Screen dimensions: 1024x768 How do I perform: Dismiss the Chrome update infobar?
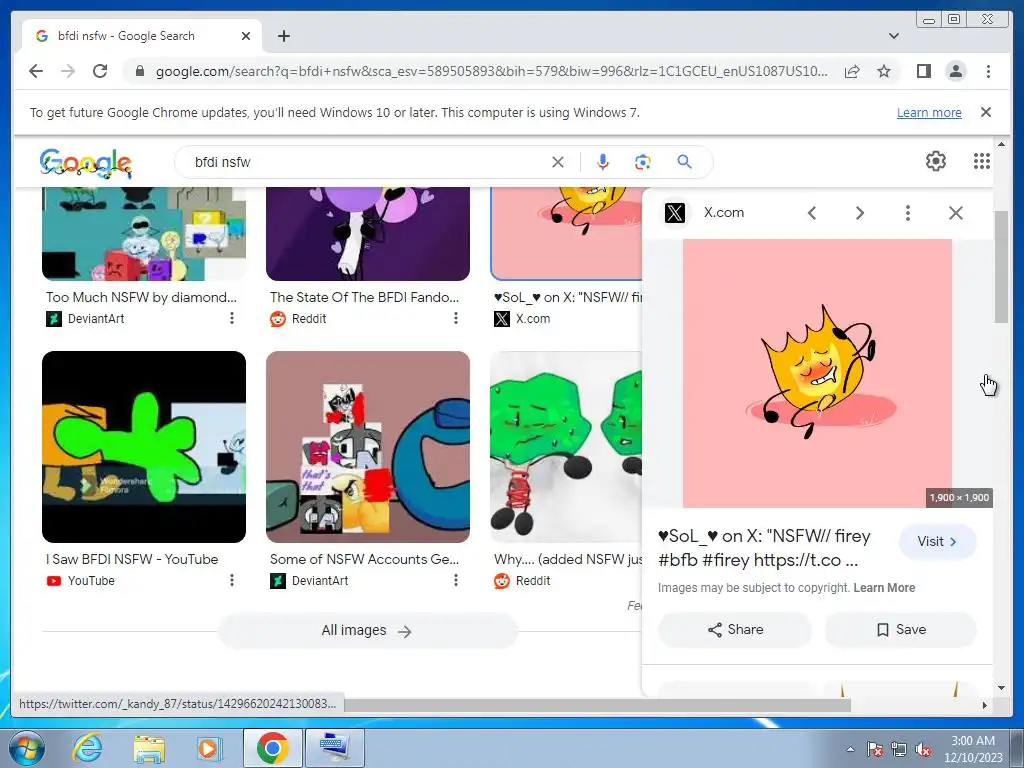[986, 112]
